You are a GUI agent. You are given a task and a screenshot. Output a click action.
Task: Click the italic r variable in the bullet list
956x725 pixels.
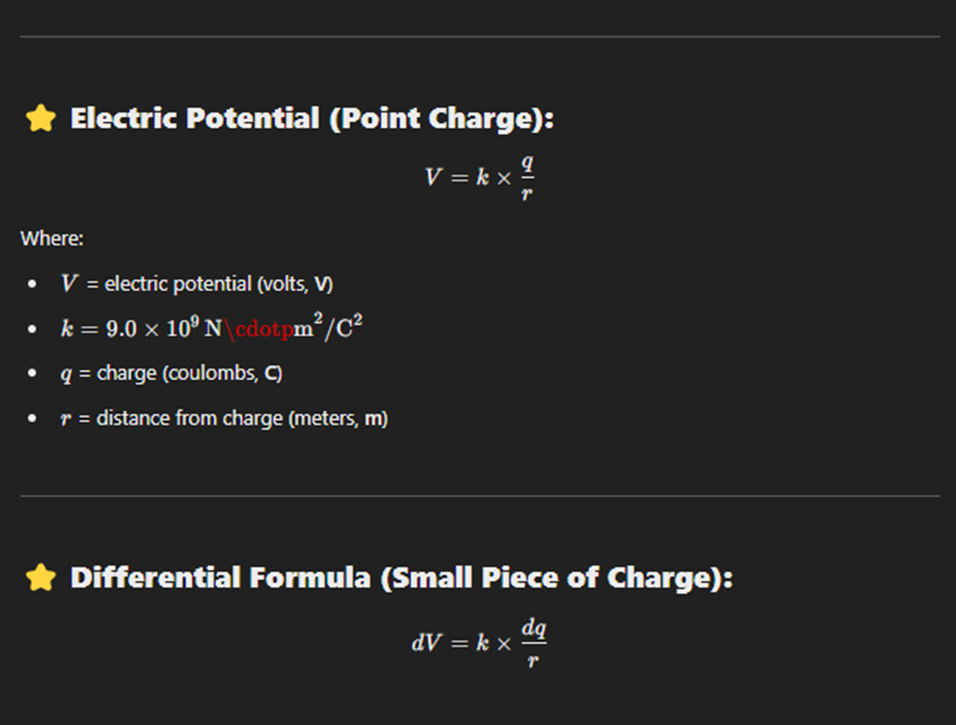click(66, 420)
